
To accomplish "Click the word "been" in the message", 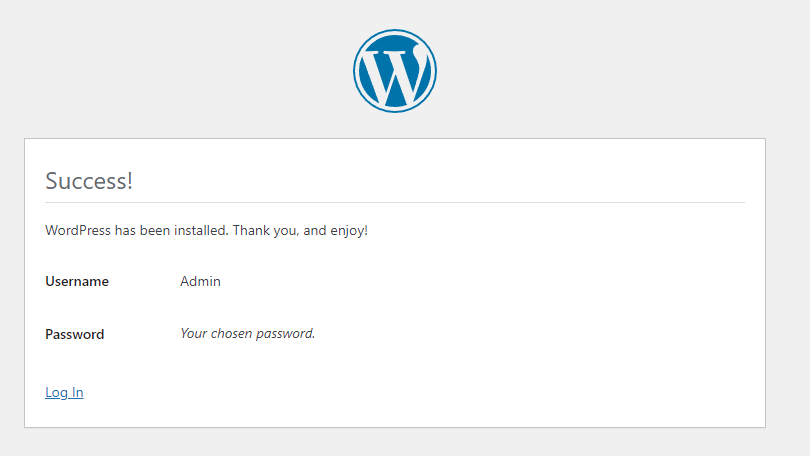I will (155, 231).
